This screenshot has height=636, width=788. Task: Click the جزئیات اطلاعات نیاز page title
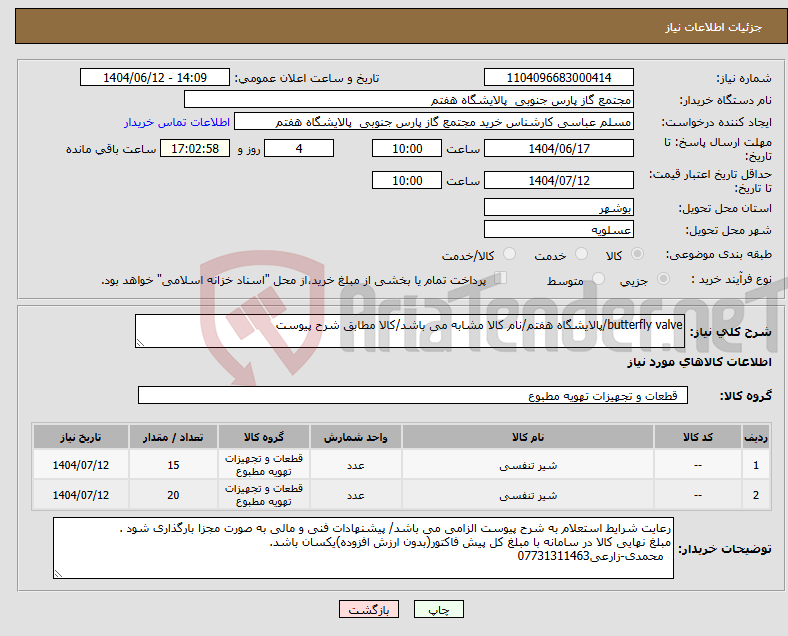tap(713, 27)
